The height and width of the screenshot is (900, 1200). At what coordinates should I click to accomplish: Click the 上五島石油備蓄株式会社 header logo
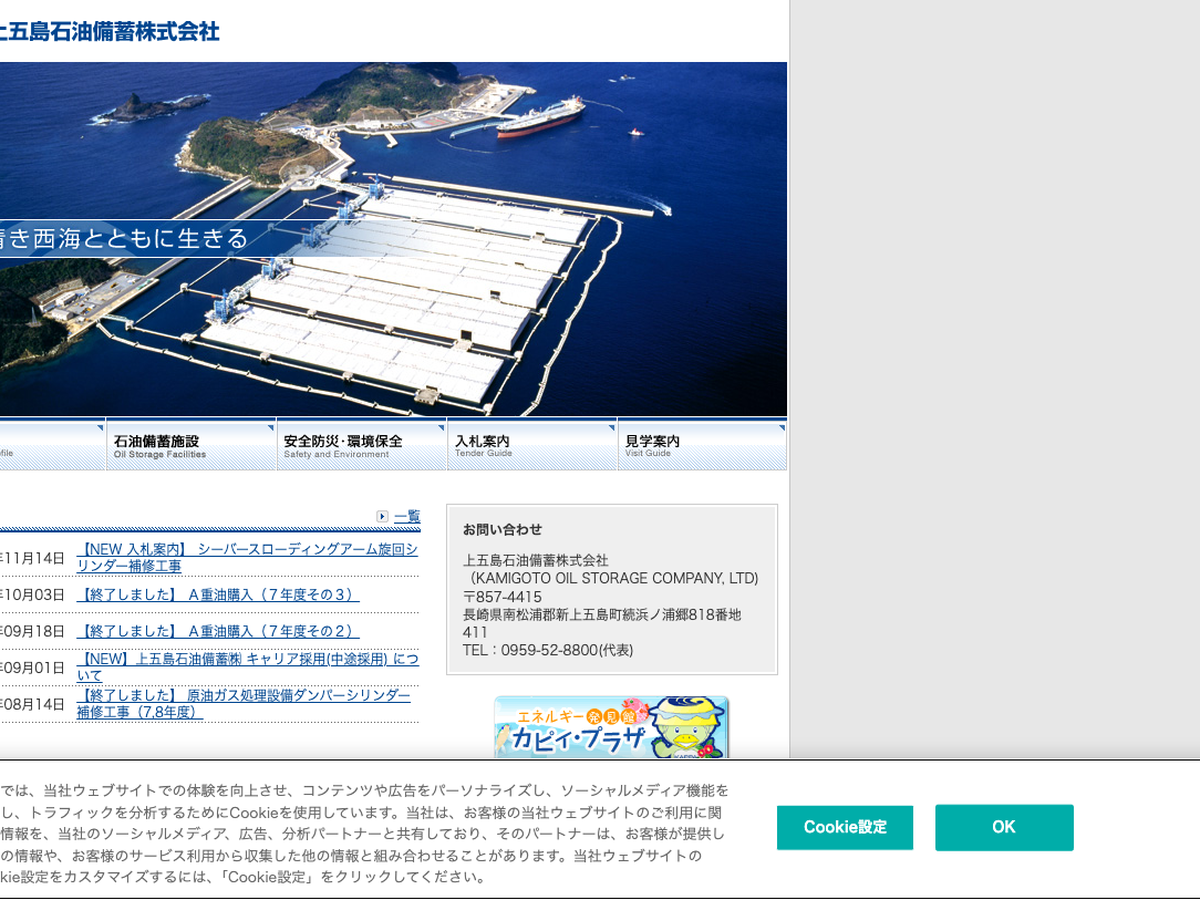(108, 32)
